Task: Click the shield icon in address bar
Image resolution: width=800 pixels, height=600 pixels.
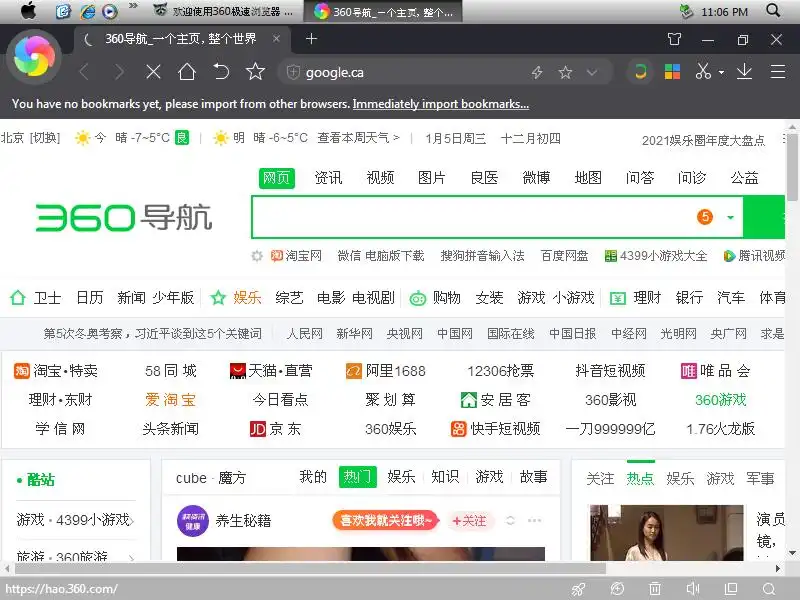Action: tap(293, 72)
